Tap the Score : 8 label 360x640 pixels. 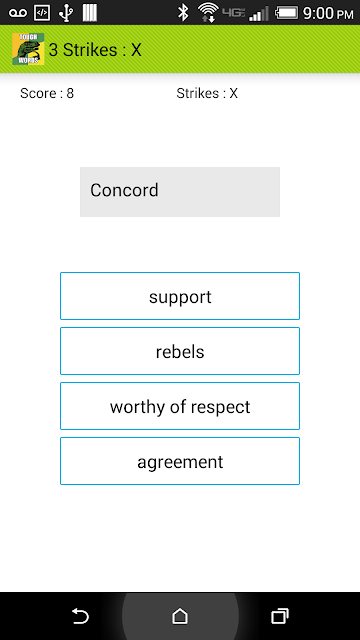(47, 93)
